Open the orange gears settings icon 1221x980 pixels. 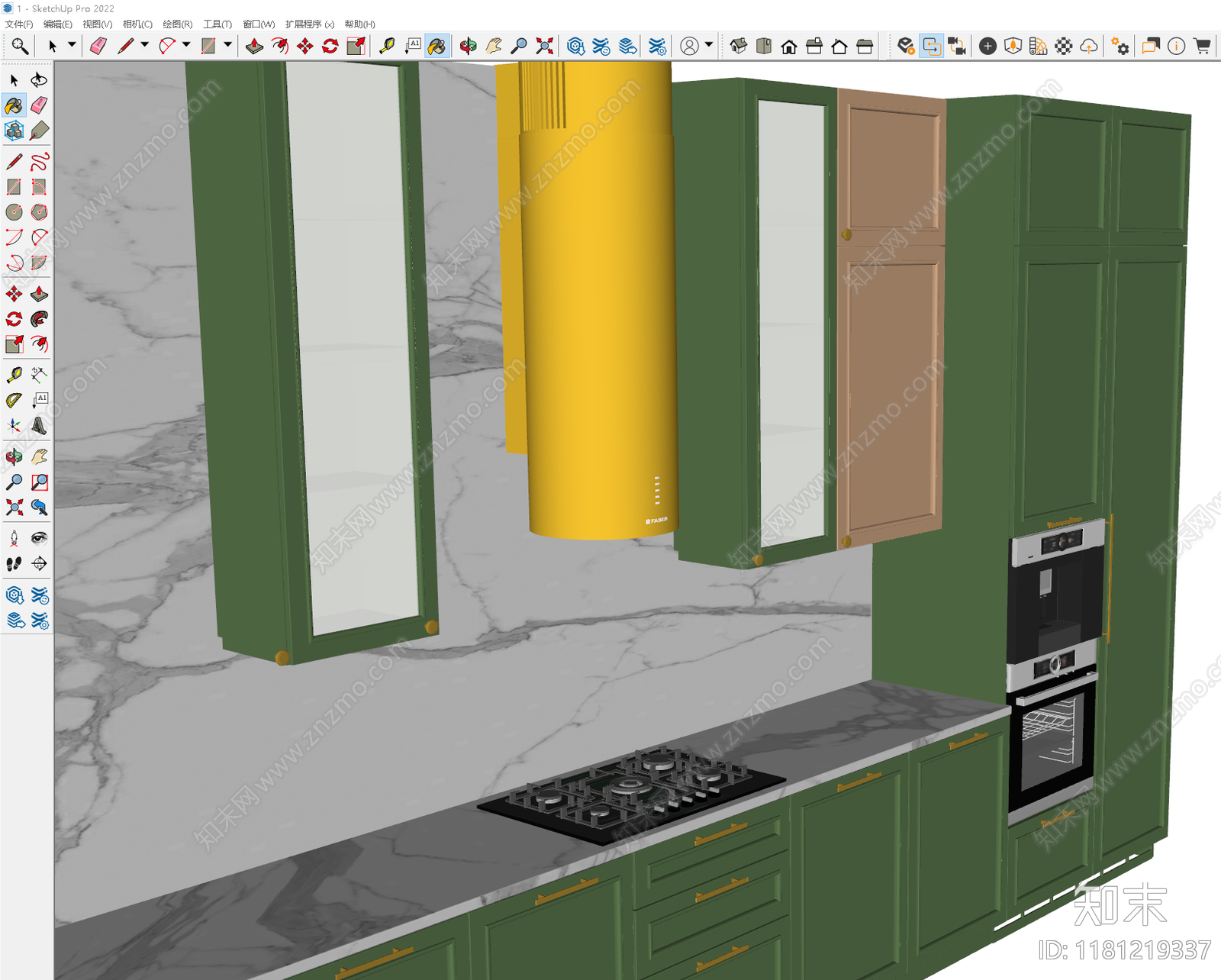click(x=1120, y=47)
